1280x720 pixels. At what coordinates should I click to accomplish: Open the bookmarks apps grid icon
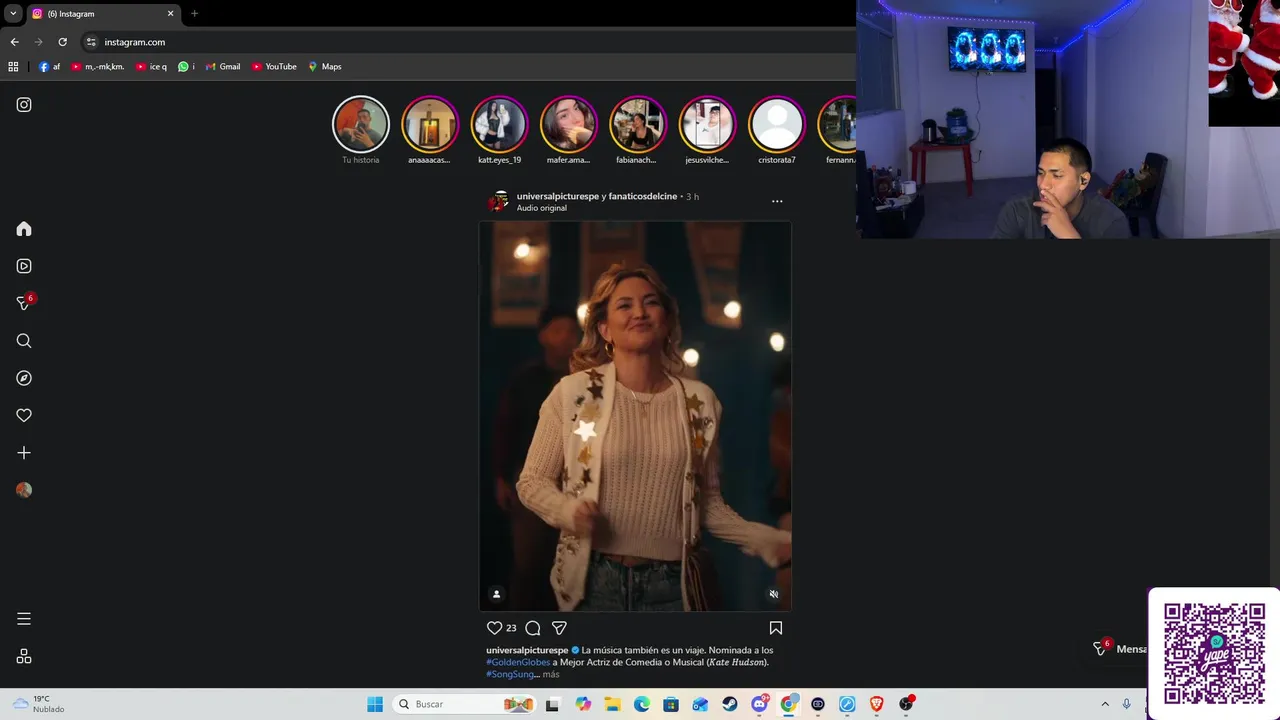click(13, 67)
